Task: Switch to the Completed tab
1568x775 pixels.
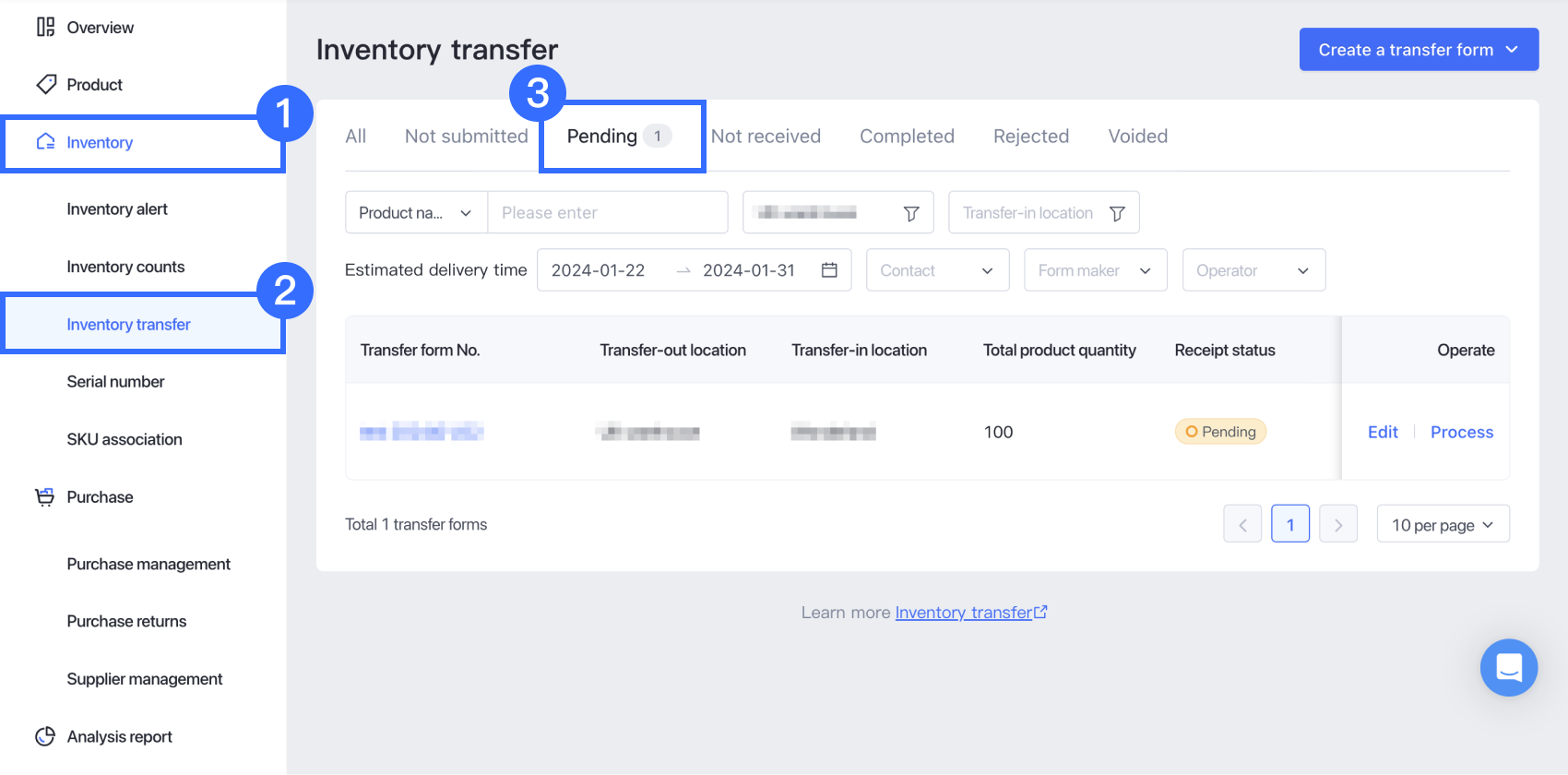Action: (907, 137)
